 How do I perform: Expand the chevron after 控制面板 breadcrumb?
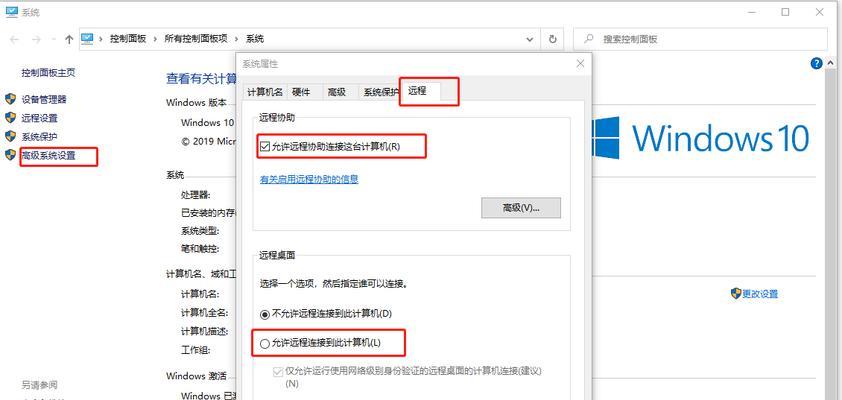(x=155, y=39)
